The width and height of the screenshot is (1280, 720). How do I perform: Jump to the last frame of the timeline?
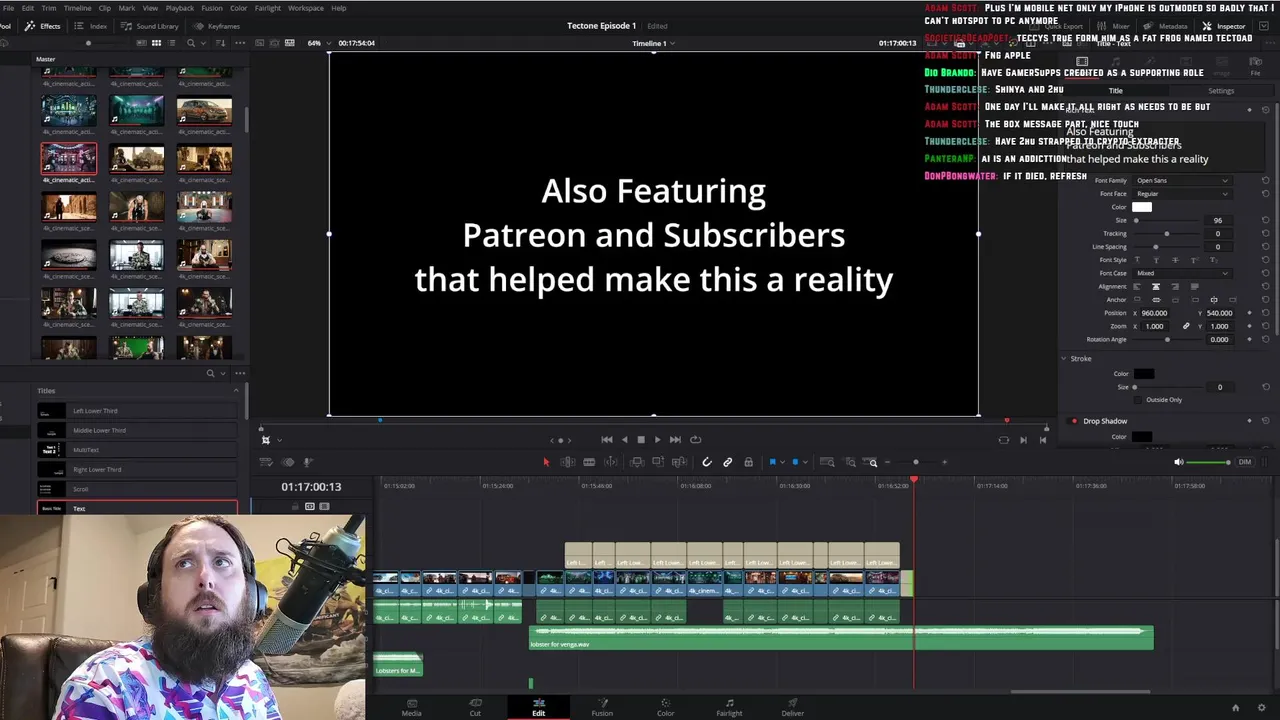click(x=675, y=439)
